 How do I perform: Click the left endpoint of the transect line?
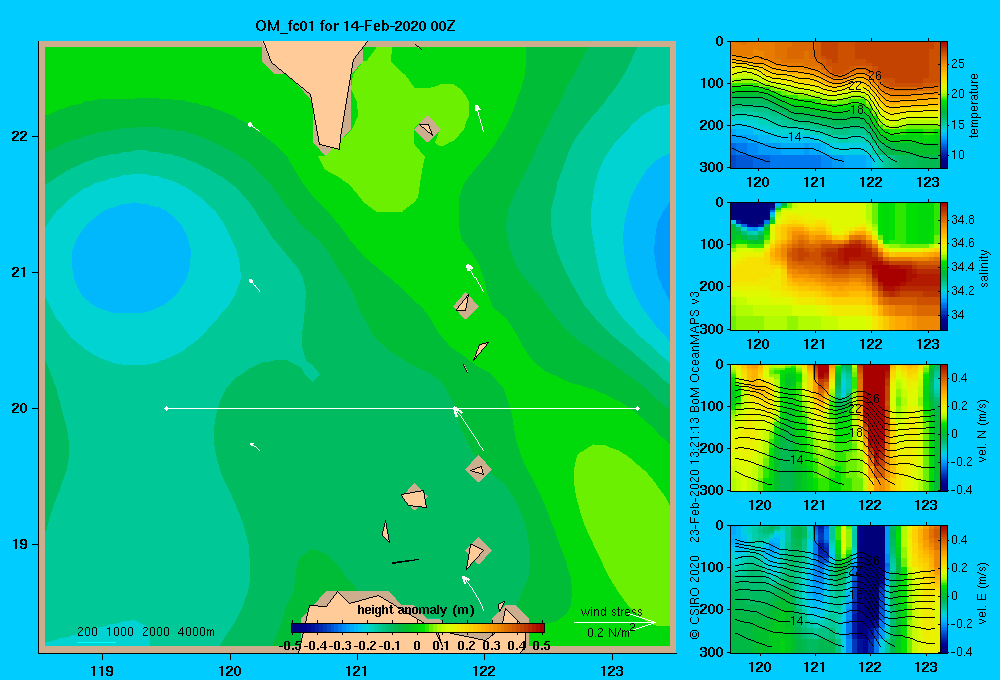pyautogui.click(x=166, y=408)
